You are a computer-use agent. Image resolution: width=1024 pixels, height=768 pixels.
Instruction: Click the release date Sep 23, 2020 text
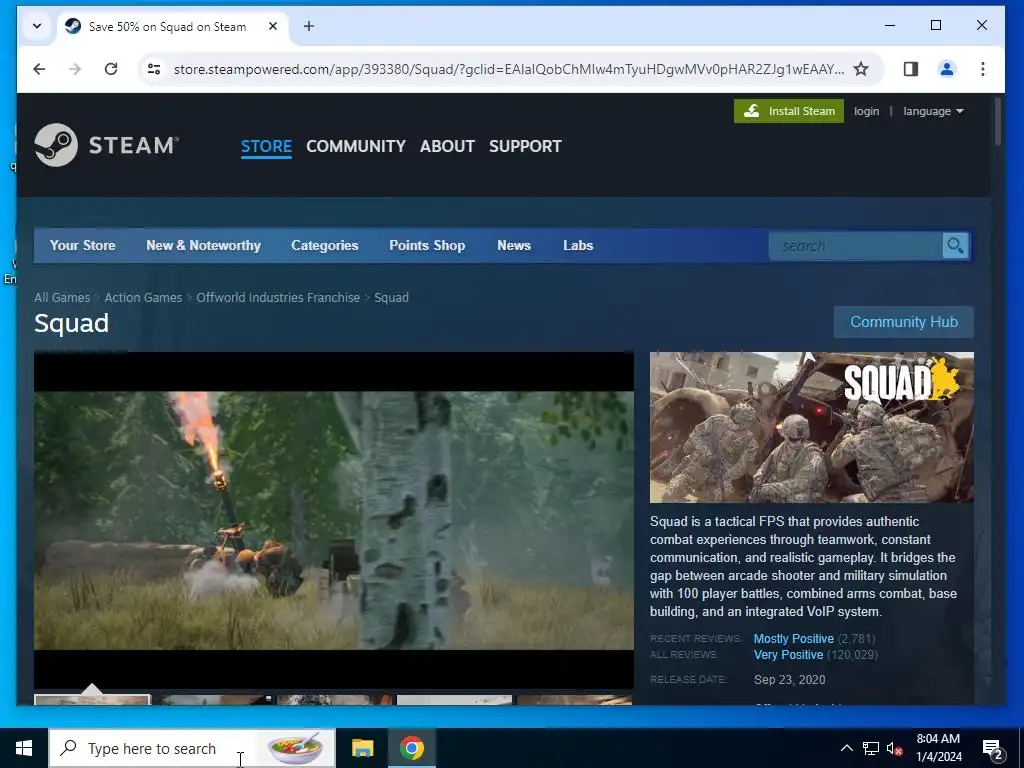point(790,680)
